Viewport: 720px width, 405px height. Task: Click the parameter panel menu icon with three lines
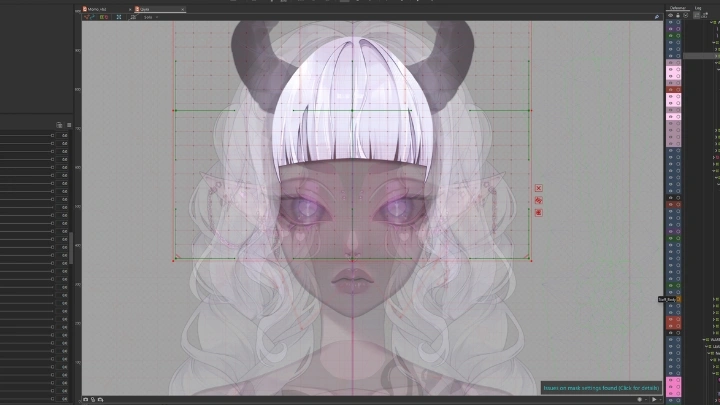coord(69,125)
